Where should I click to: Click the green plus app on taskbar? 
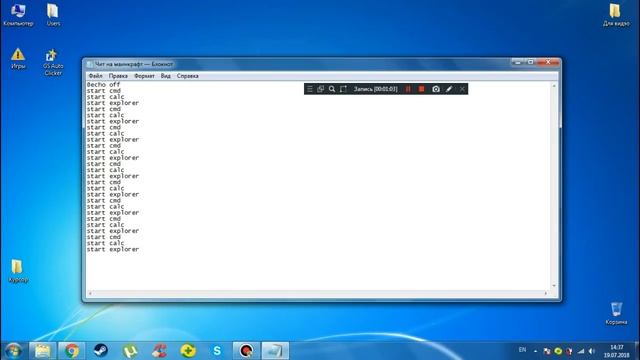click(188, 351)
